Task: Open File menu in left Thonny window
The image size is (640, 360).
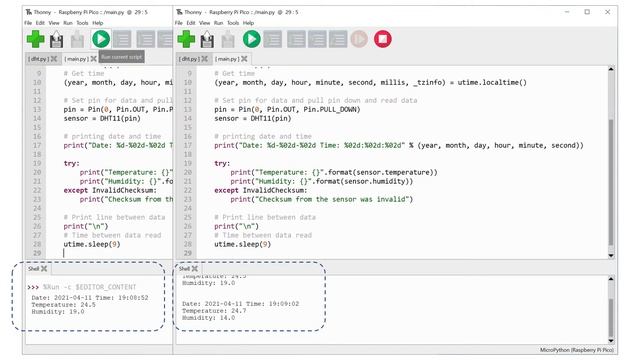Action: [28, 23]
